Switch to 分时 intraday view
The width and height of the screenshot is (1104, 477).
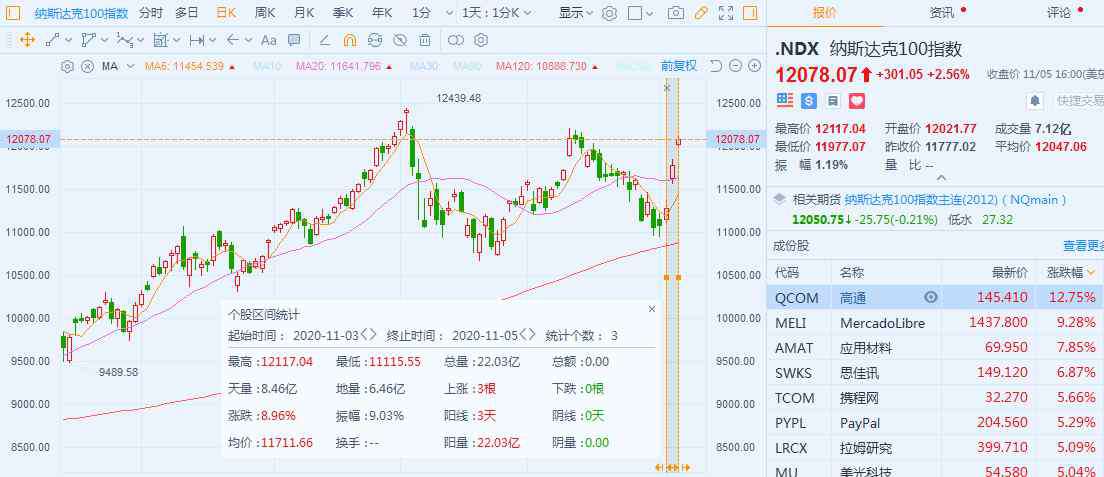click(x=150, y=13)
